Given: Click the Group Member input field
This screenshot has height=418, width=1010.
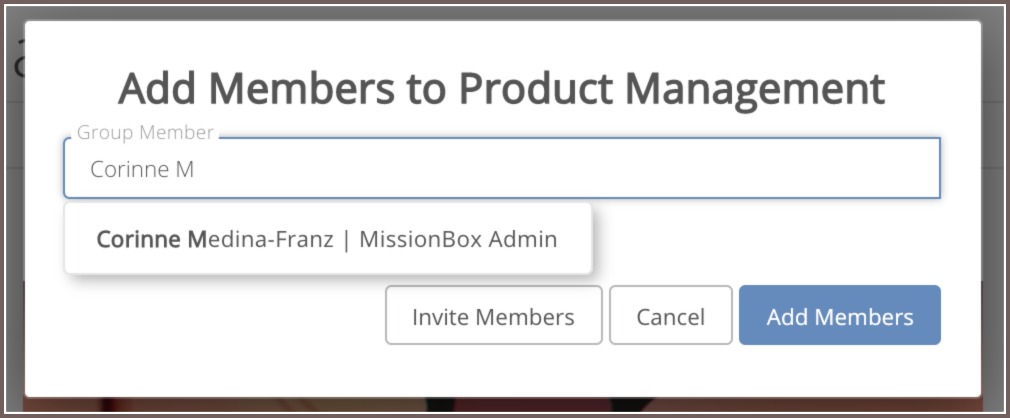Looking at the screenshot, I should (502, 168).
